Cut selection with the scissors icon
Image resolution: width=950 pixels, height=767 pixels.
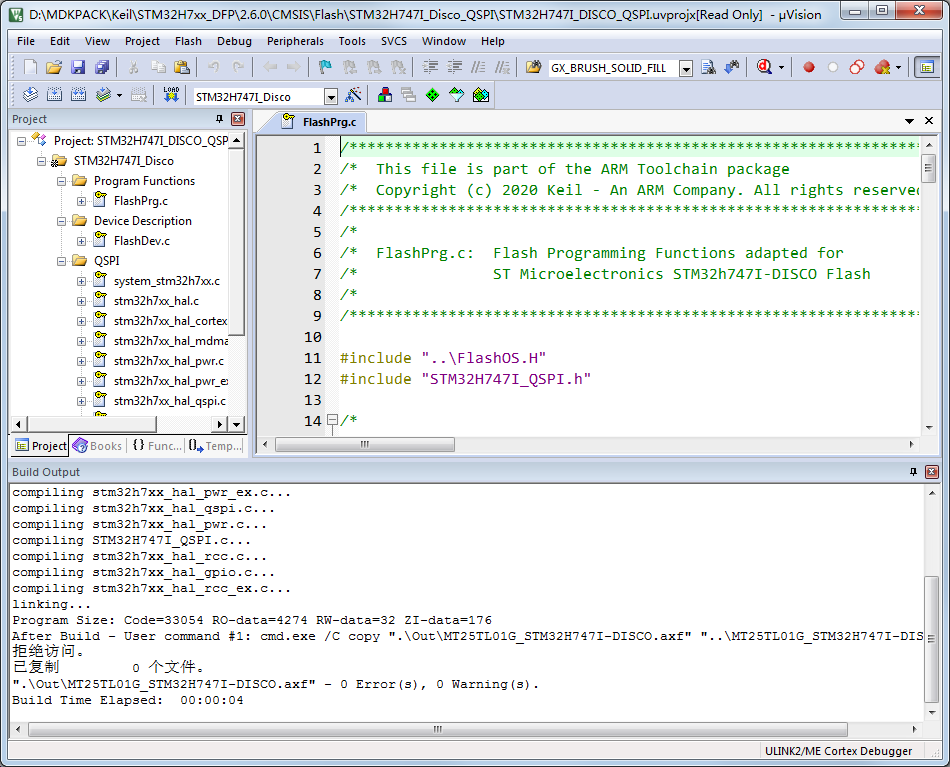point(133,67)
